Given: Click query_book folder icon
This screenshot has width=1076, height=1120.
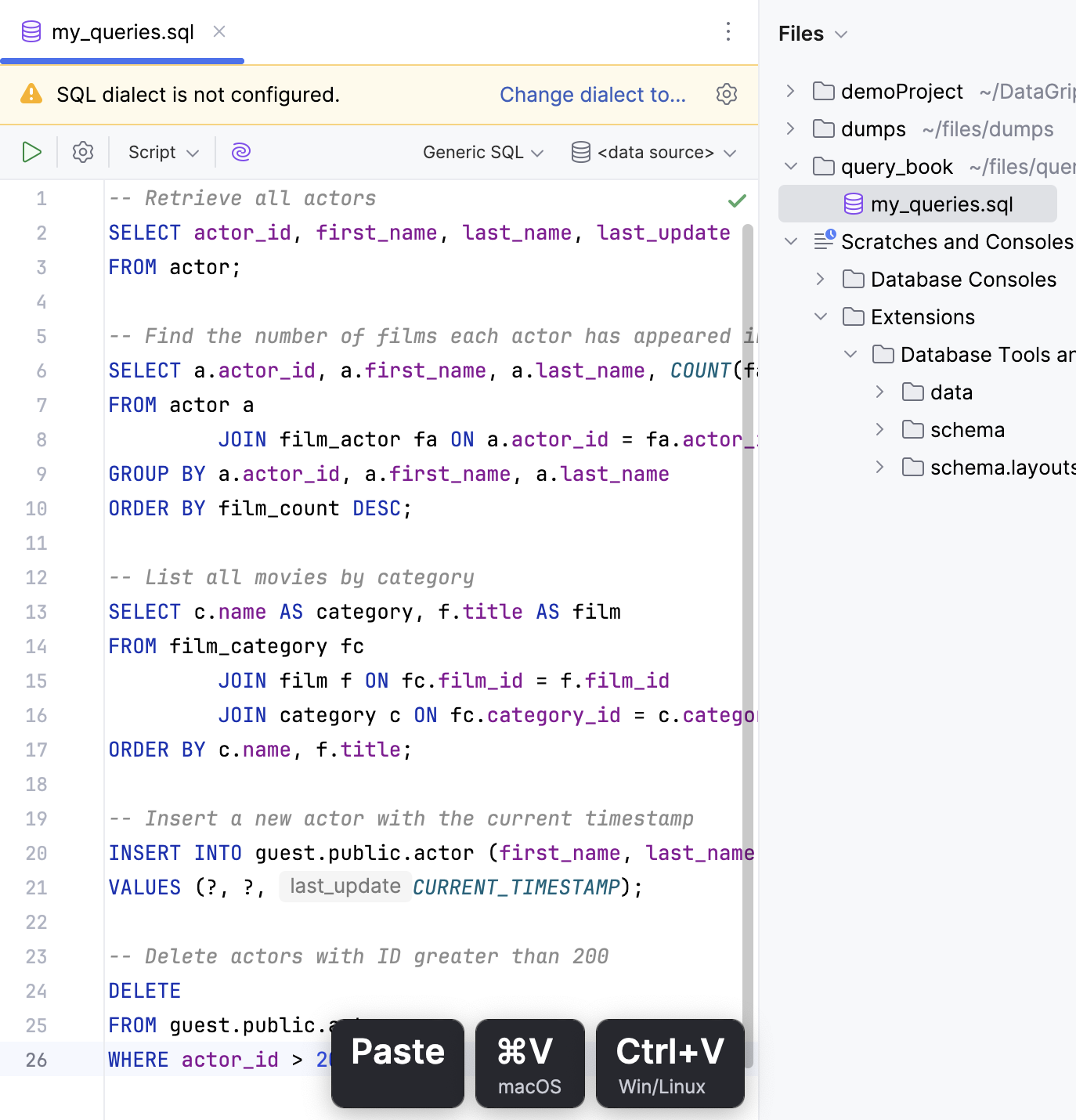Looking at the screenshot, I should coord(823,166).
